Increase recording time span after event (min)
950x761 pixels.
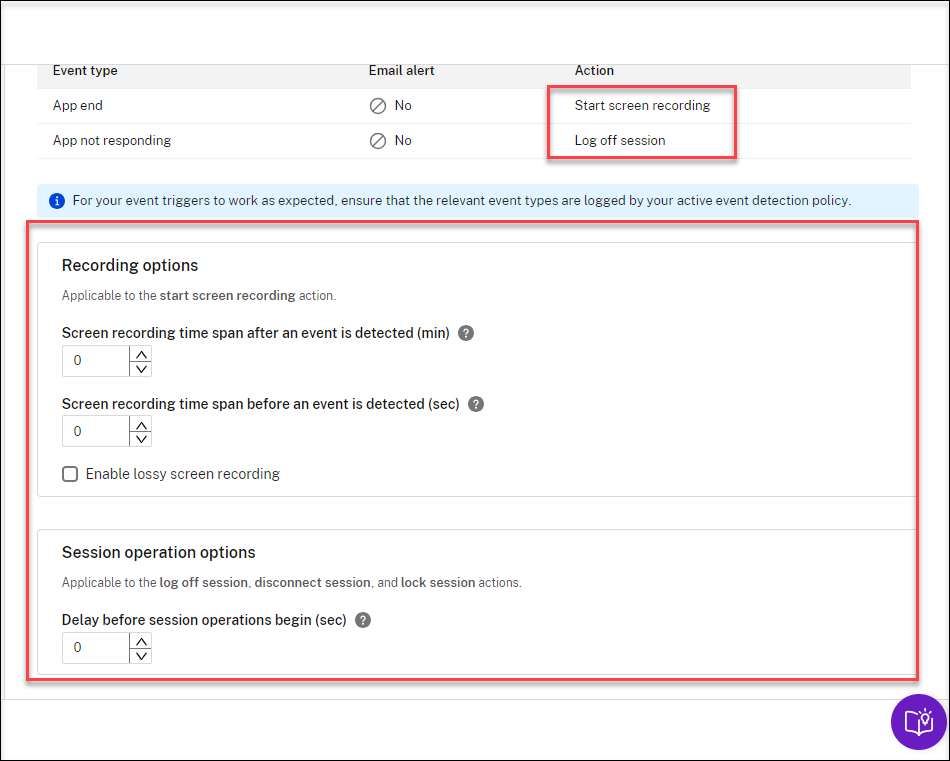[141, 354]
